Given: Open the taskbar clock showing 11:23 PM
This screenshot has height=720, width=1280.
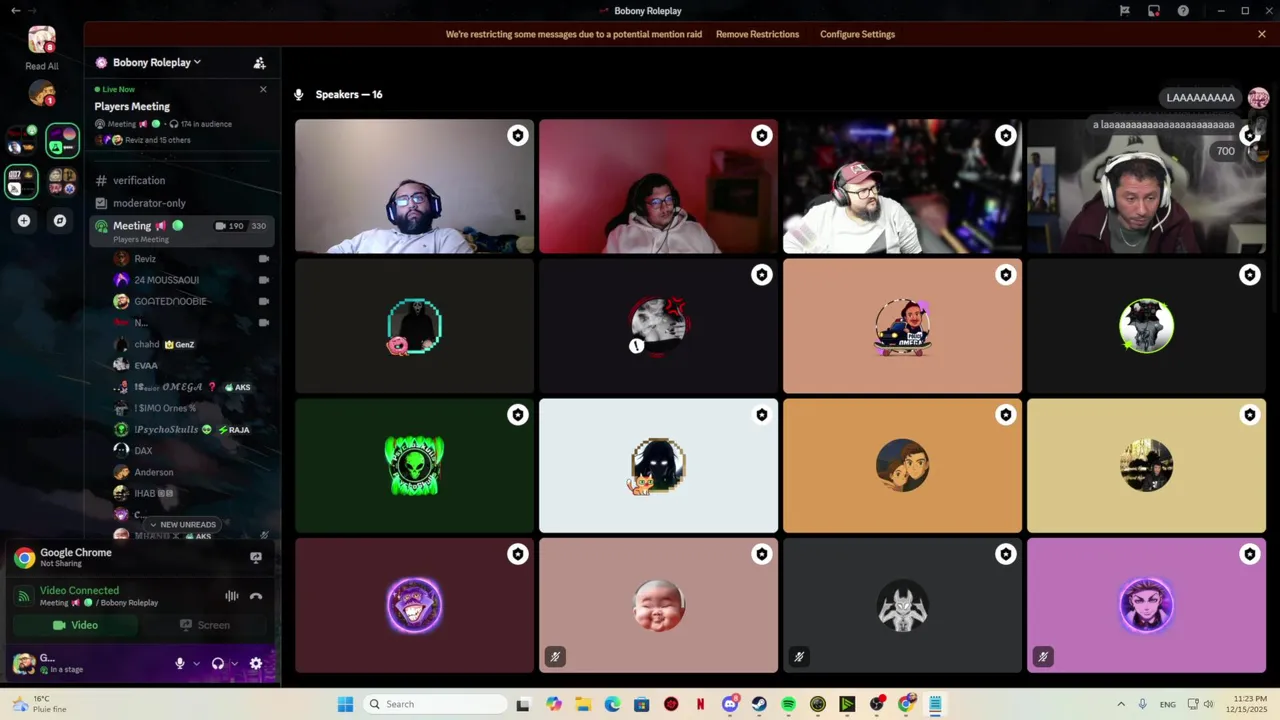Looking at the screenshot, I should [x=1245, y=704].
